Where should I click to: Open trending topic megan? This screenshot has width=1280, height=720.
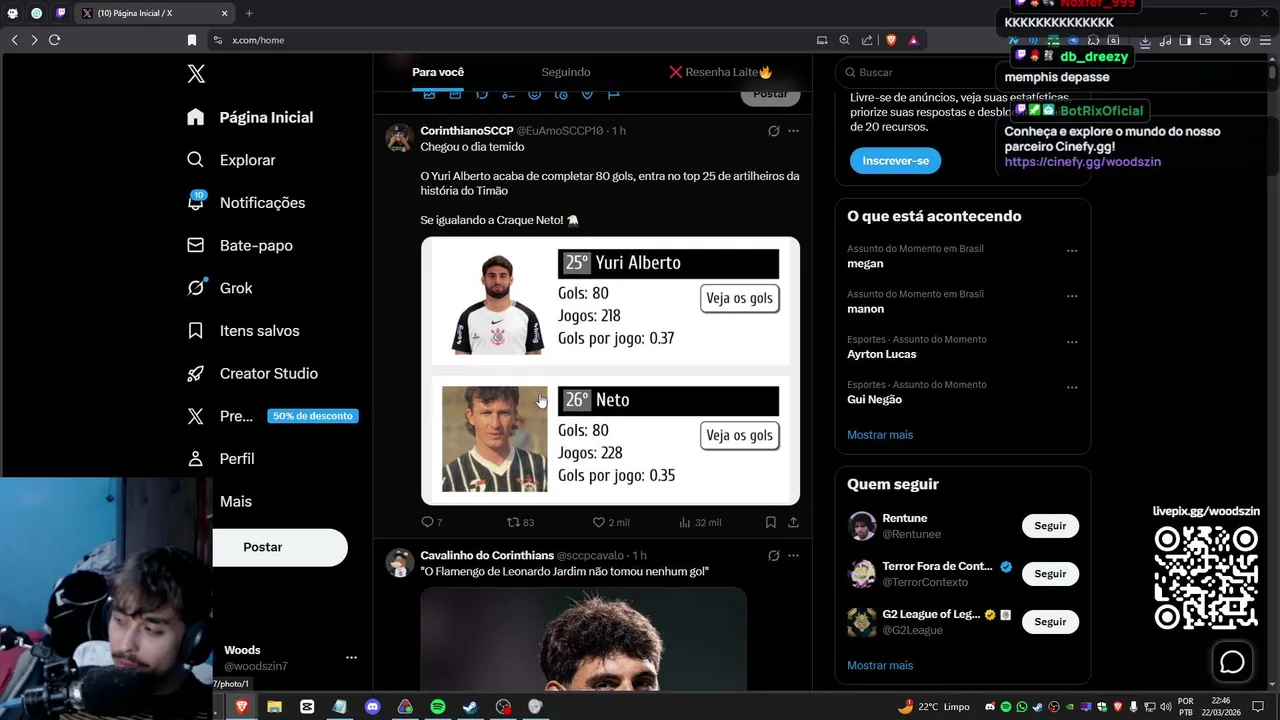[x=866, y=264]
